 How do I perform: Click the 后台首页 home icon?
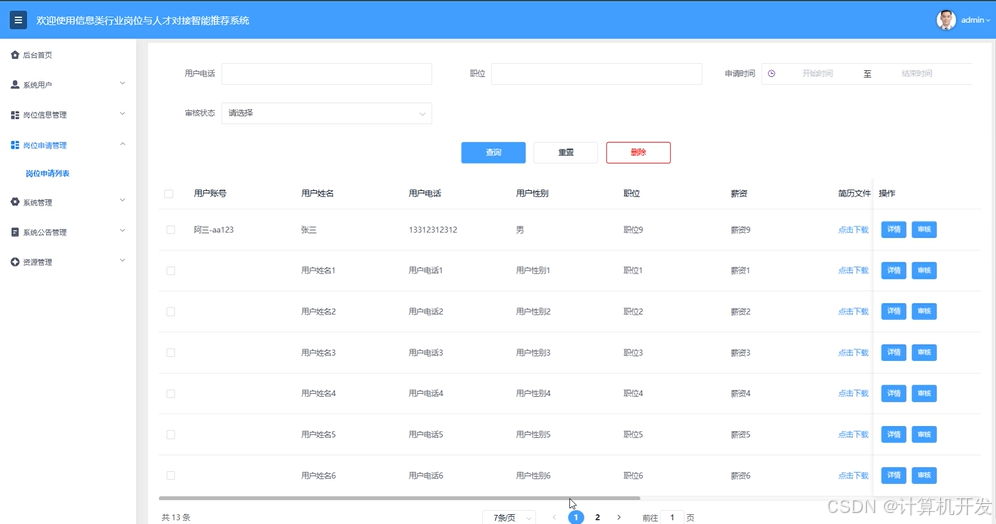[15, 55]
